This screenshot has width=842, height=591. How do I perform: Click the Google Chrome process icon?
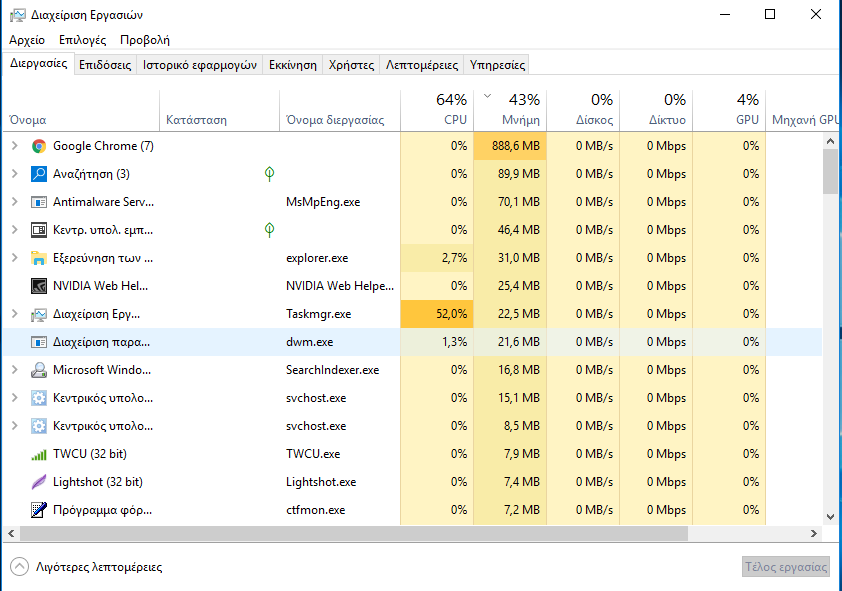(39, 146)
